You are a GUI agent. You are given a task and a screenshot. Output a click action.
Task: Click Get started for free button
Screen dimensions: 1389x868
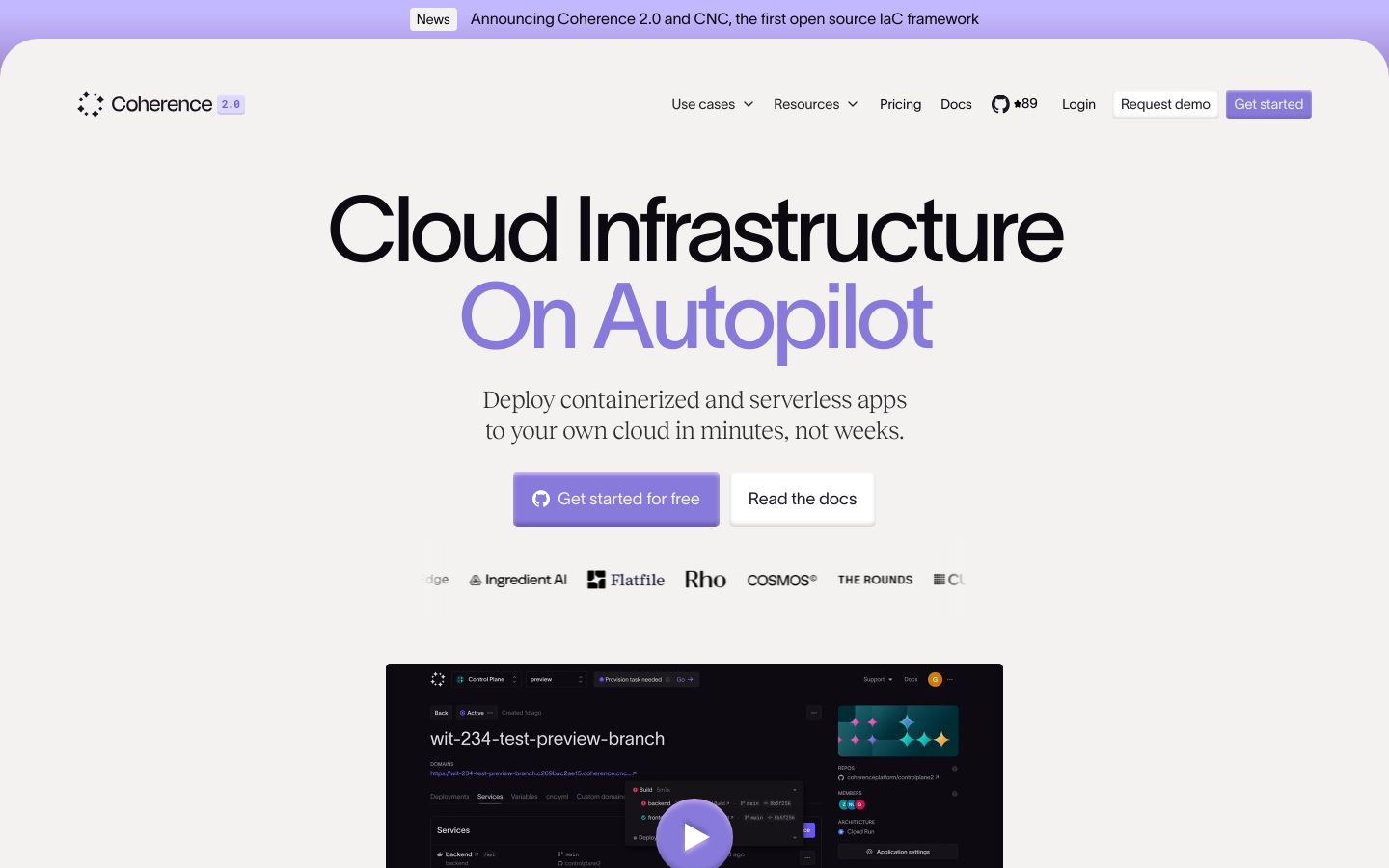click(x=616, y=499)
